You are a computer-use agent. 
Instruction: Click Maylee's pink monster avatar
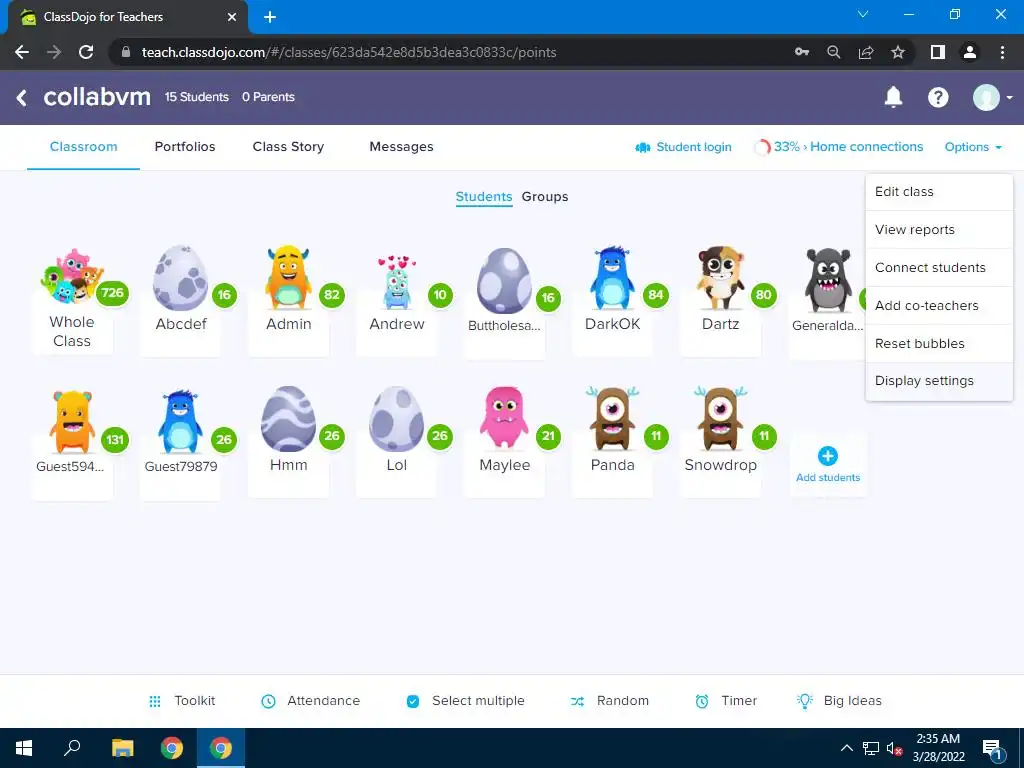point(504,417)
